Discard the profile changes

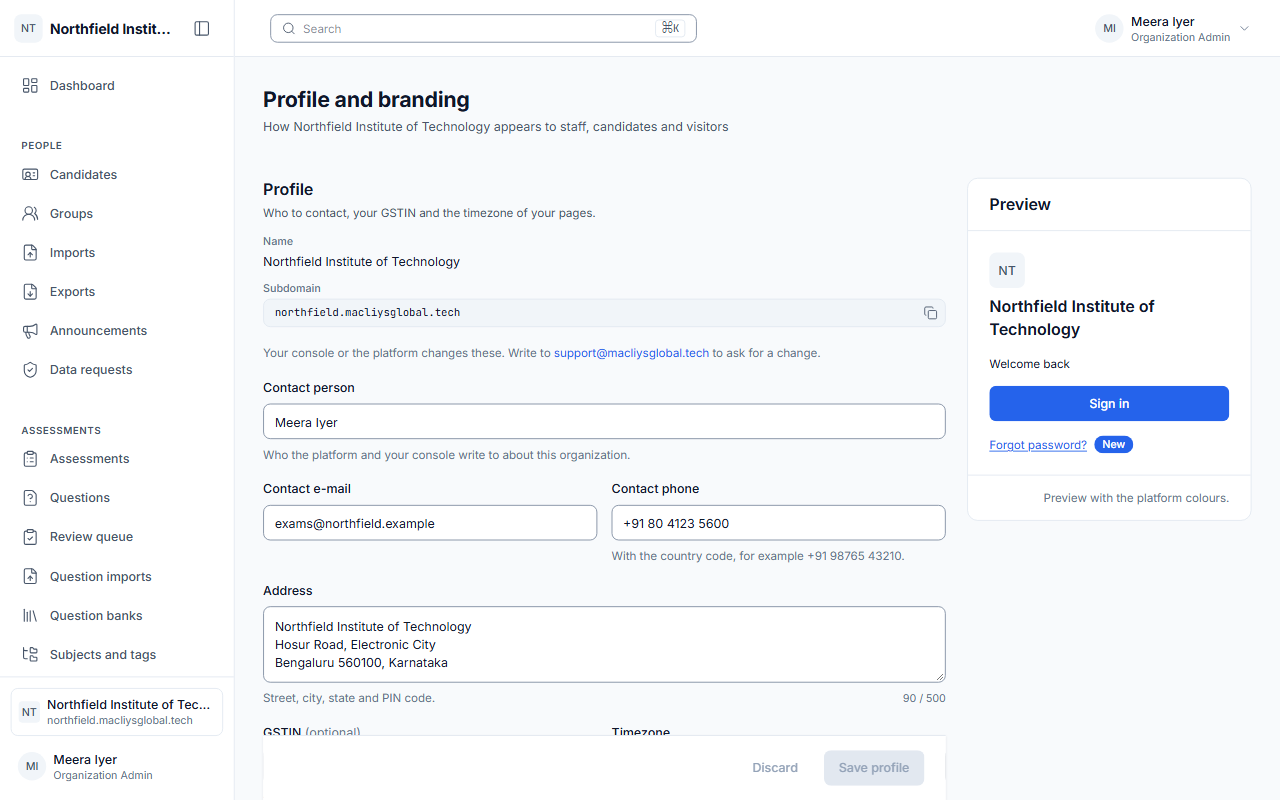pyautogui.click(x=775, y=768)
